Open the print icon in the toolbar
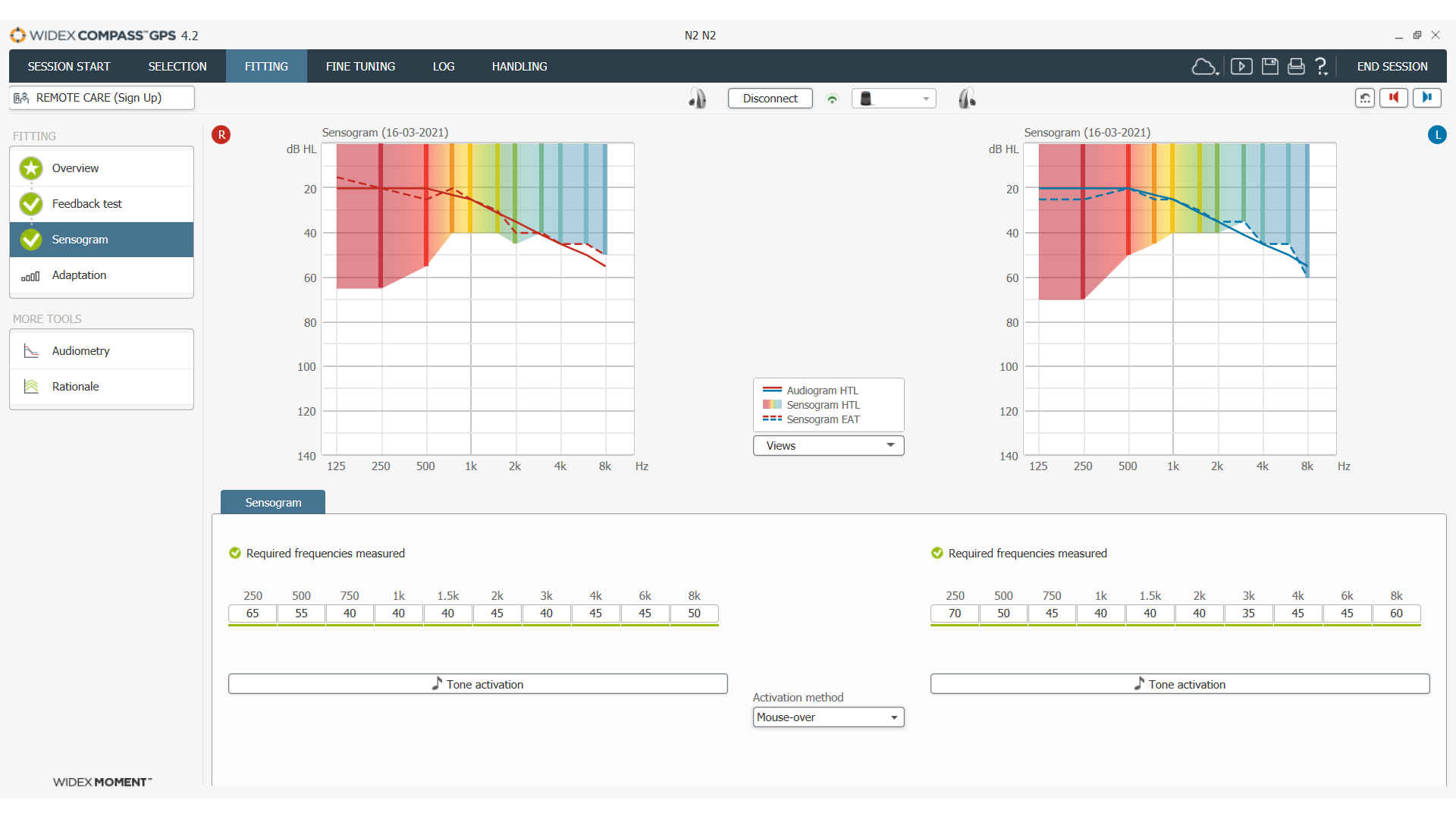The width and height of the screenshot is (1456, 819). (x=1296, y=66)
